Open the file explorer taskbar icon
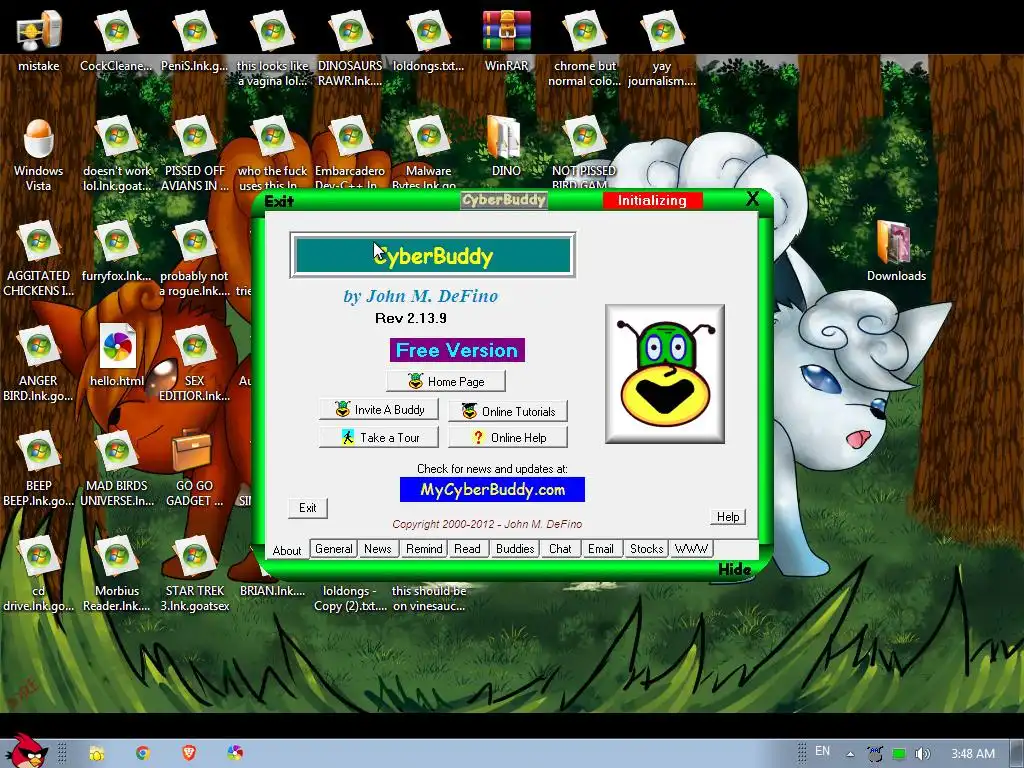1024x768 pixels. 97,754
